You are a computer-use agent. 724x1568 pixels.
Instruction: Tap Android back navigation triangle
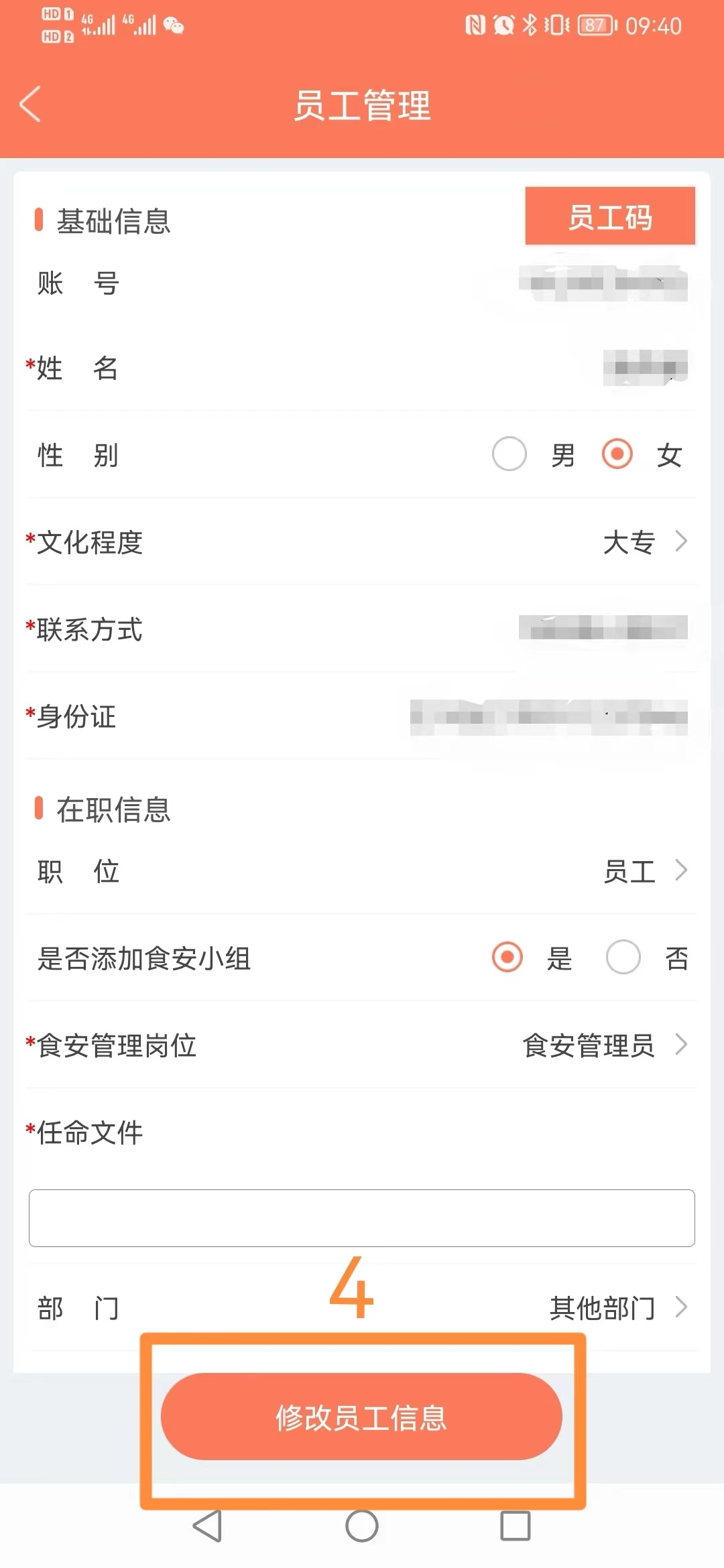click(x=207, y=1526)
